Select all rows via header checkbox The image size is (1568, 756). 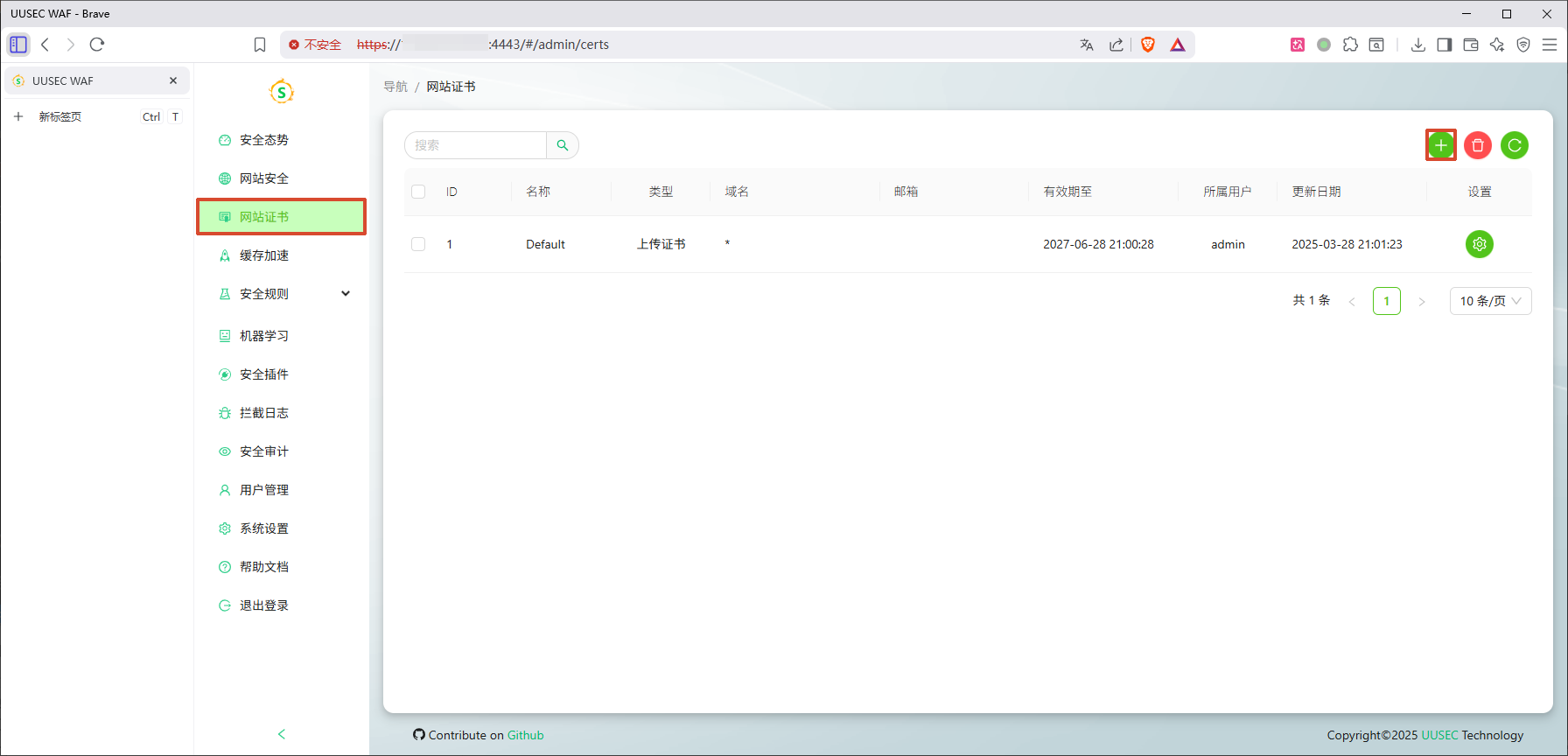(418, 192)
